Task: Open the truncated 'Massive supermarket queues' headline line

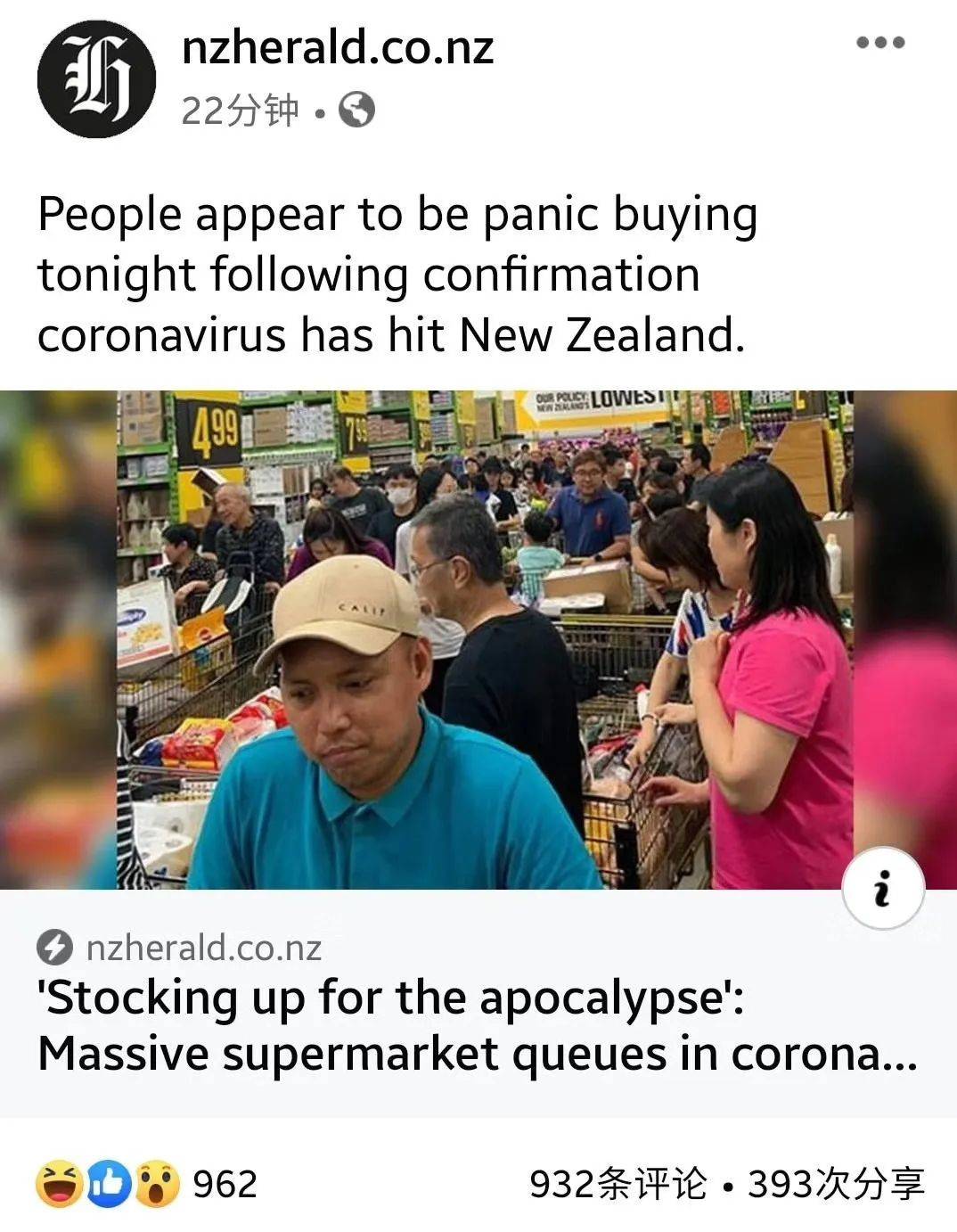Action: pos(477,1055)
